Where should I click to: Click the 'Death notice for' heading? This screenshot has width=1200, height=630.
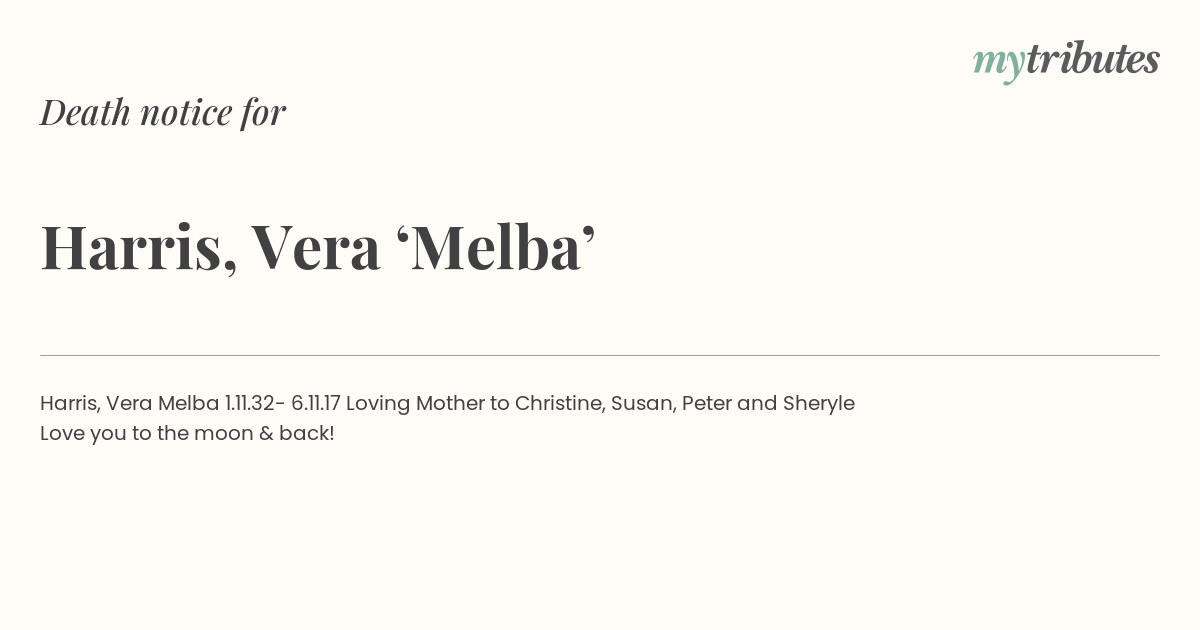click(163, 112)
